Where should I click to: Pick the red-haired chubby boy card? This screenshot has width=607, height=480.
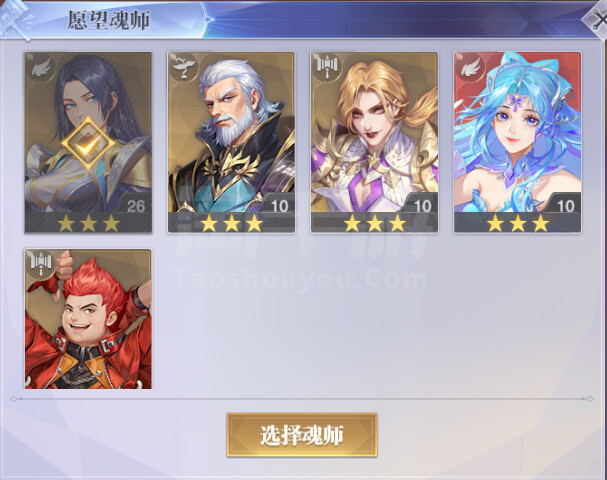coord(88,319)
